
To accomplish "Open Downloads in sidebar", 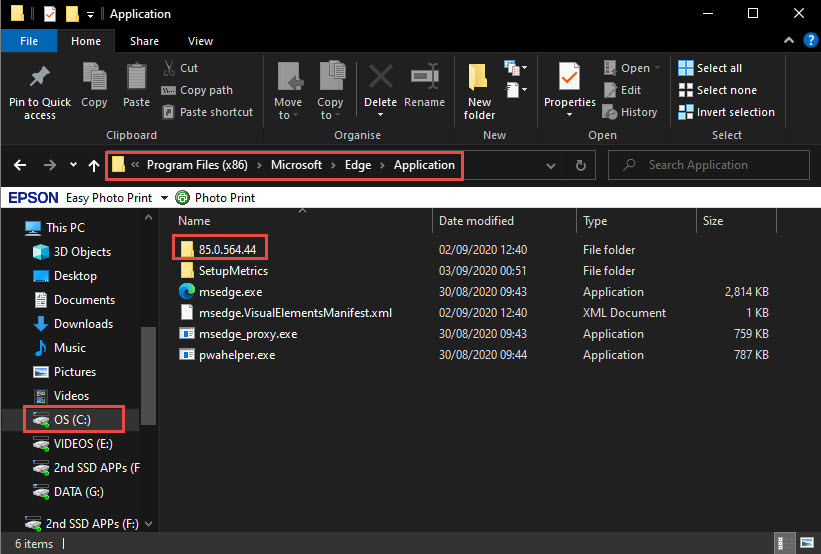I will click(73, 324).
